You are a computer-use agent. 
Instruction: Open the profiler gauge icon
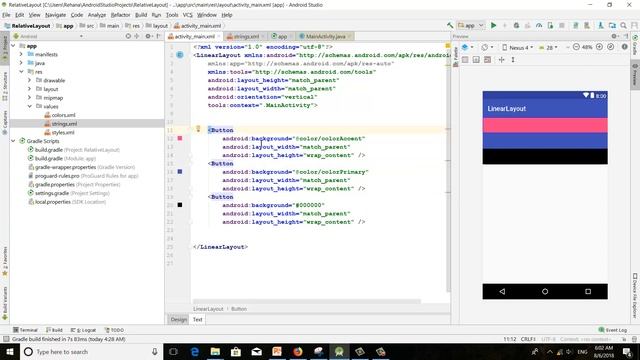pos(539,25)
